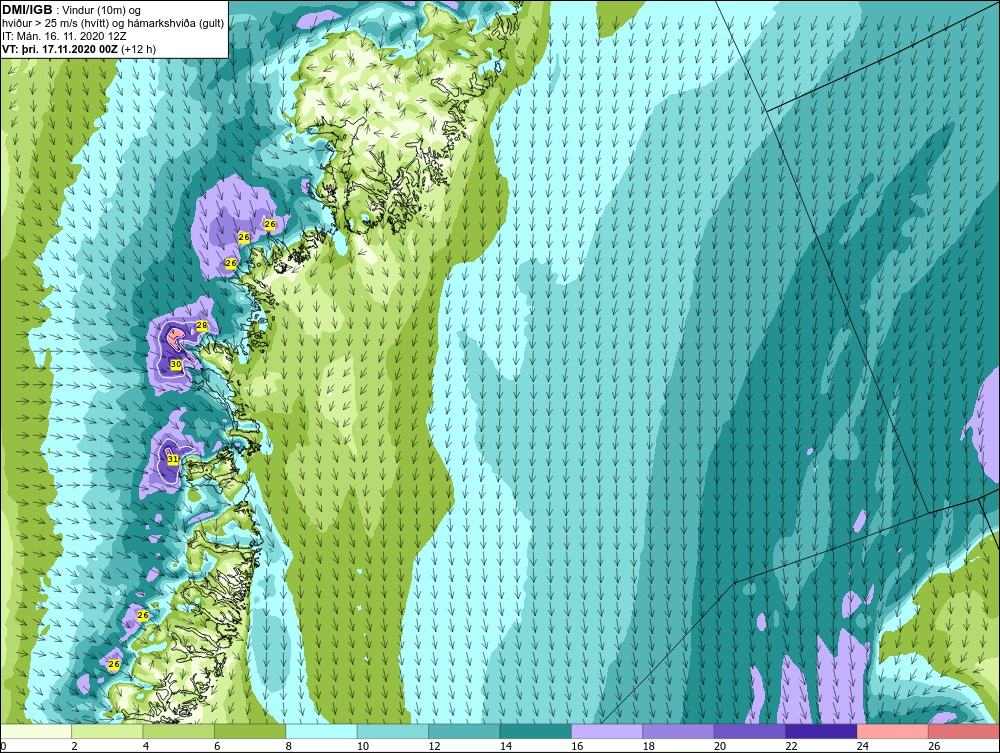1000x753 pixels.
Task: Click the 2–4 m/s light green legend swatch
Action: pyautogui.click(x=107, y=731)
